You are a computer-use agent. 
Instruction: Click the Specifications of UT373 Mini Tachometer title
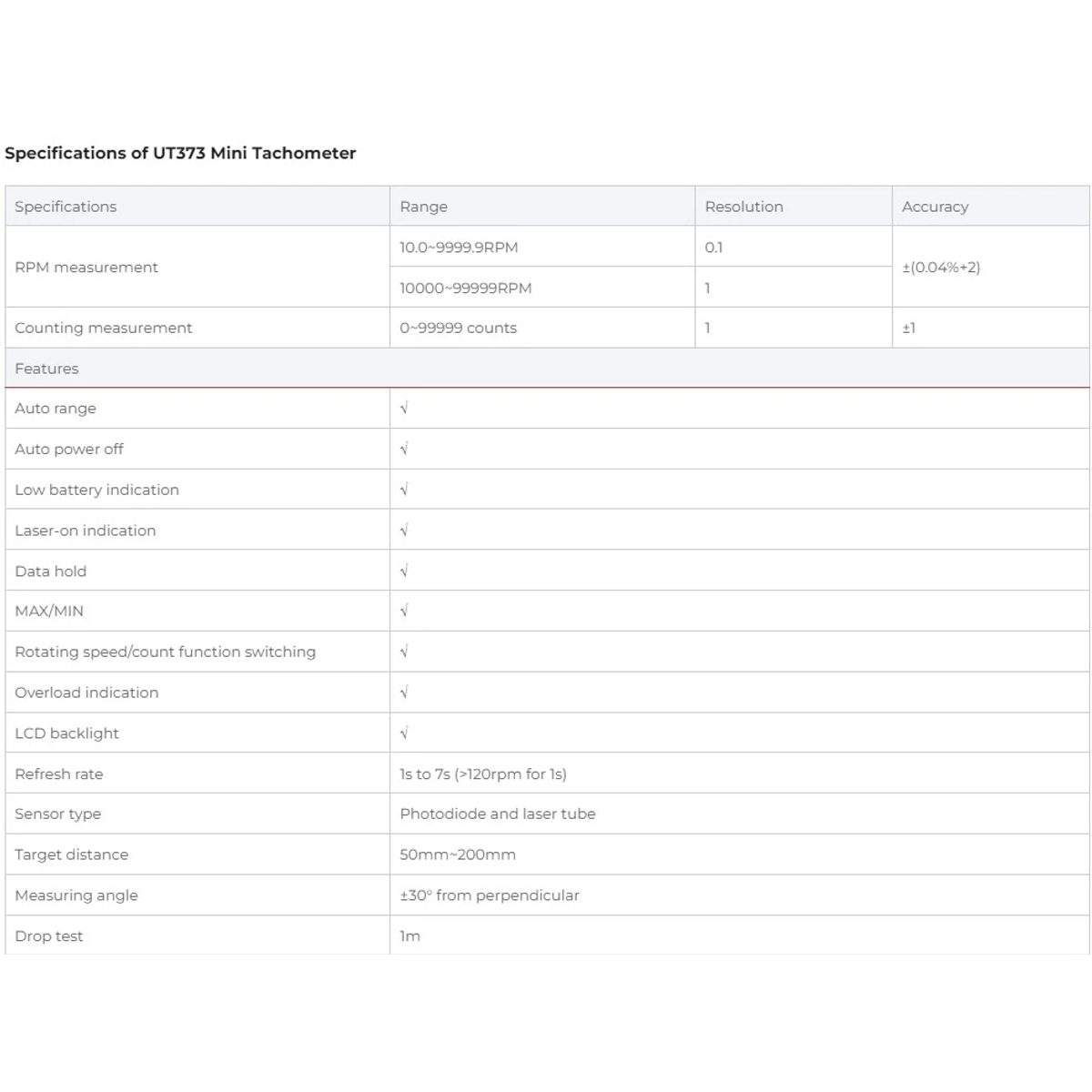[180, 153]
